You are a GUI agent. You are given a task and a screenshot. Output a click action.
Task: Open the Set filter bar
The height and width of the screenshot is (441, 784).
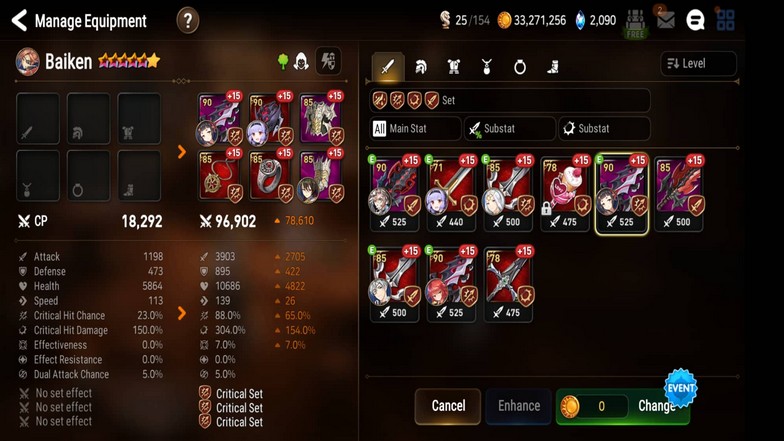click(x=510, y=100)
